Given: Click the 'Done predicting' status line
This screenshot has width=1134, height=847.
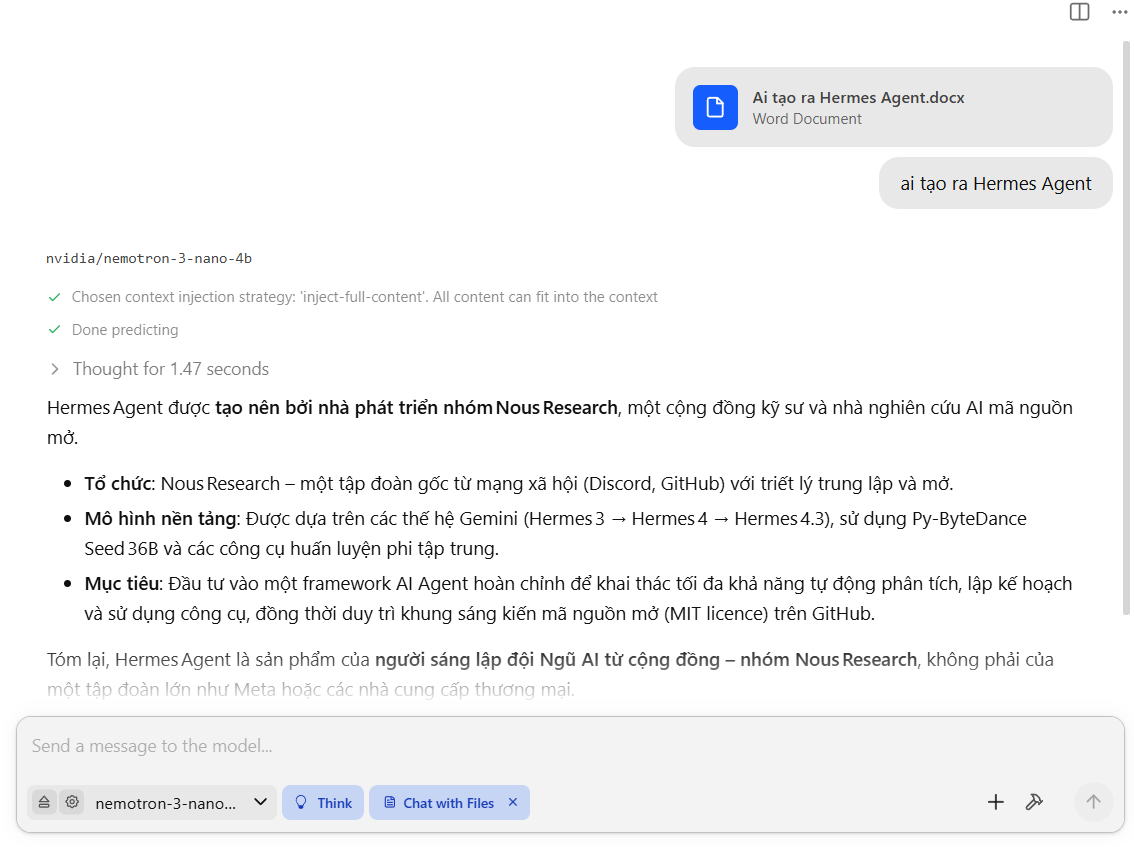Looking at the screenshot, I should 124,330.
